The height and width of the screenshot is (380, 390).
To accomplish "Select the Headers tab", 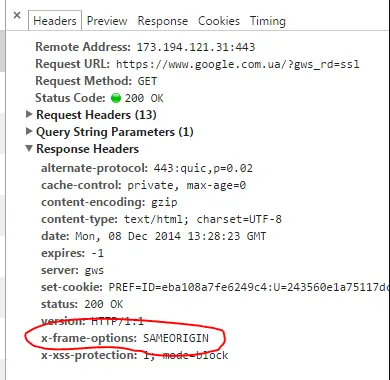I will 55,21.
